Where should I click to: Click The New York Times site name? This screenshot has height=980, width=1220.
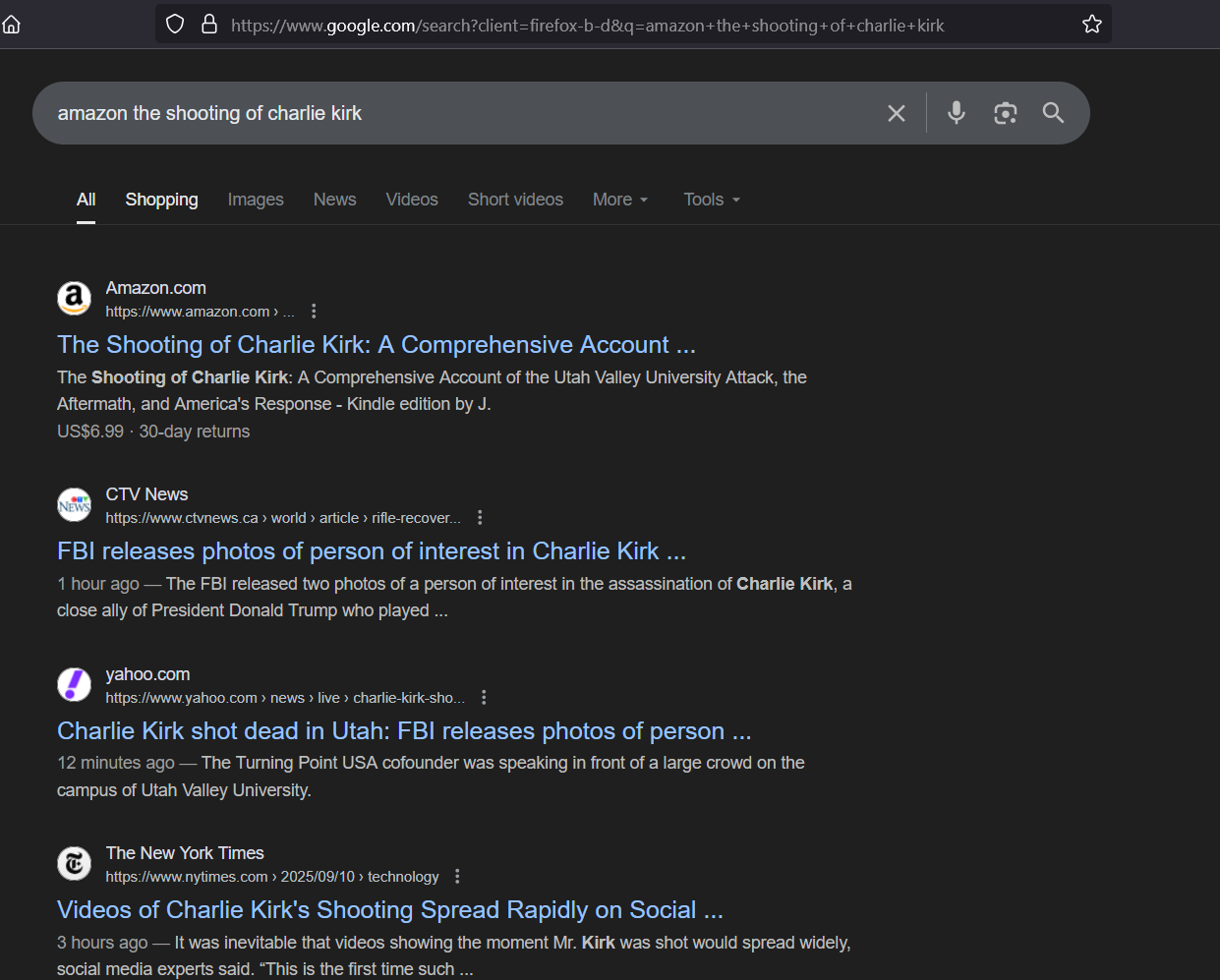pyautogui.click(x=185, y=853)
